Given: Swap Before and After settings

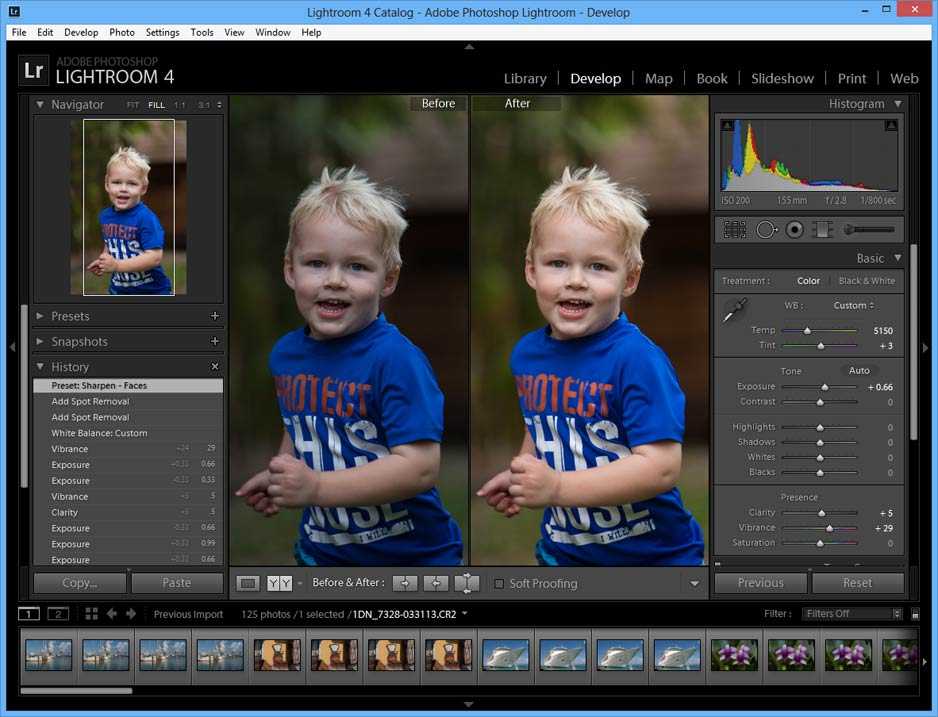Looking at the screenshot, I should pos(467,583).
